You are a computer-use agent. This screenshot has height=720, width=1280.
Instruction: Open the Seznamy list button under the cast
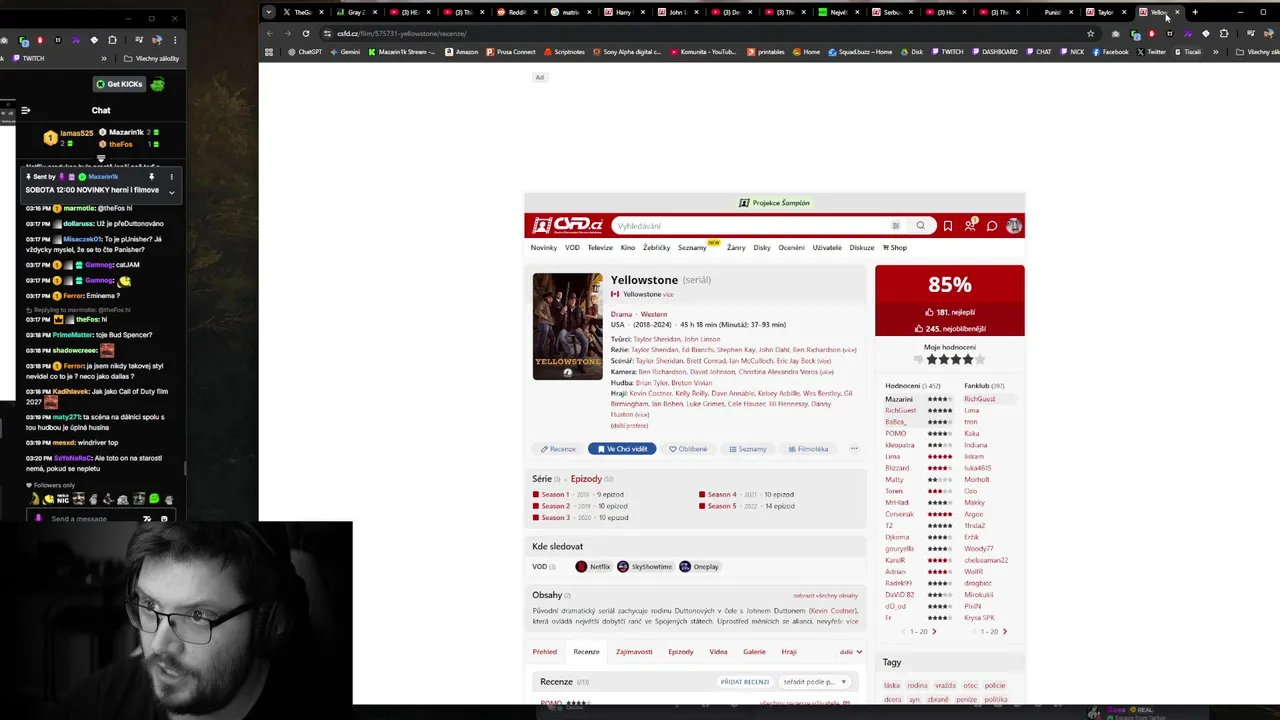click(748, 449)
